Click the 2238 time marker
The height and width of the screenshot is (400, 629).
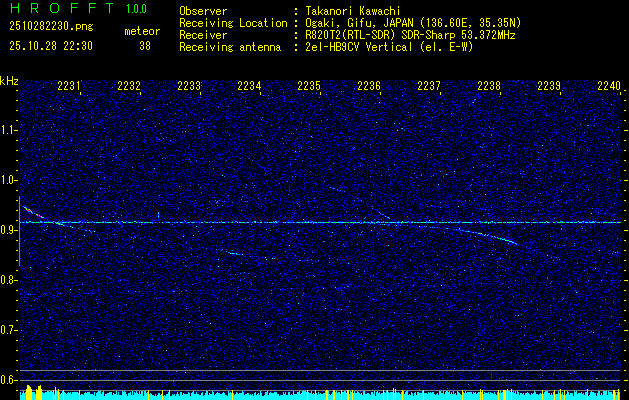[489, 86]
